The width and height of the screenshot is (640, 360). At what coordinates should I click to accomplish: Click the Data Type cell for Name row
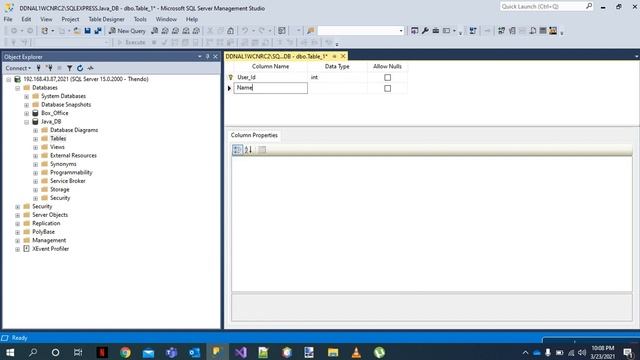click(337, 88)
